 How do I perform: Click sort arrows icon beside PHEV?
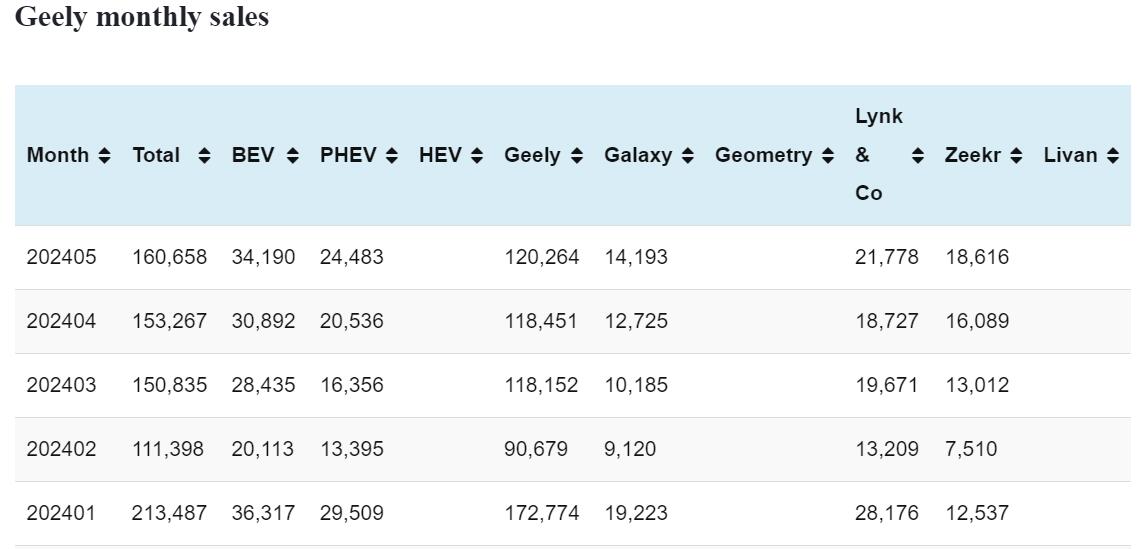(392, 156)
